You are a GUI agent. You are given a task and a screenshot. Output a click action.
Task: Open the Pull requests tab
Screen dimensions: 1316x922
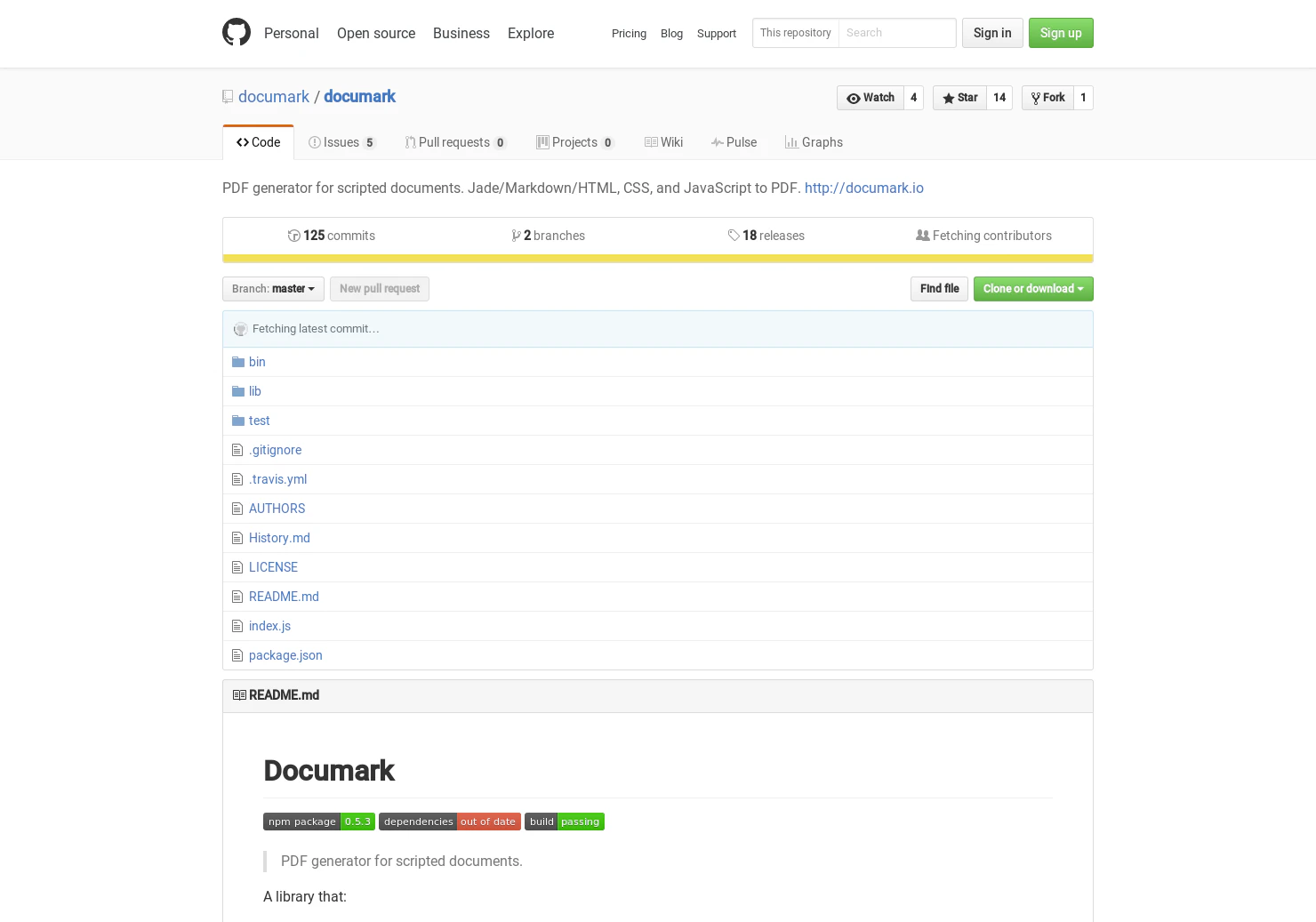tap(454, 142)
